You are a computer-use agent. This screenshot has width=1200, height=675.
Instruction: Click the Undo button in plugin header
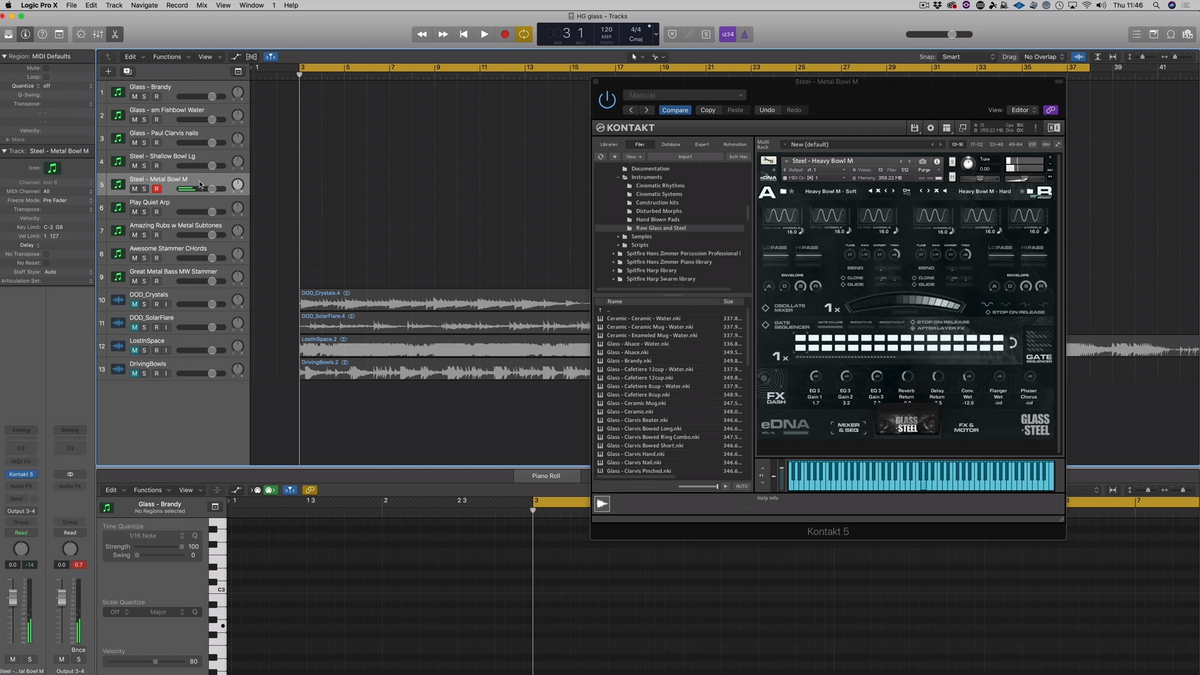(767, 110)
